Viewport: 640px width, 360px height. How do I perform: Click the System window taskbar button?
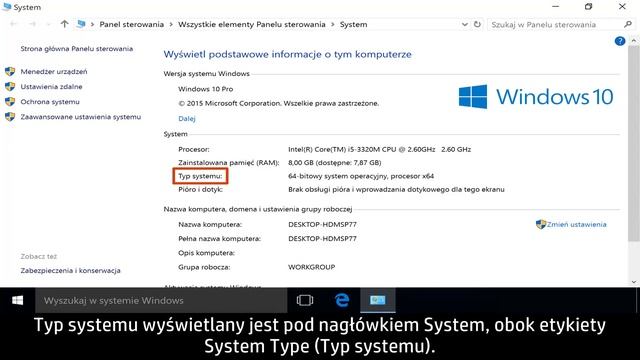pos(378,300)
